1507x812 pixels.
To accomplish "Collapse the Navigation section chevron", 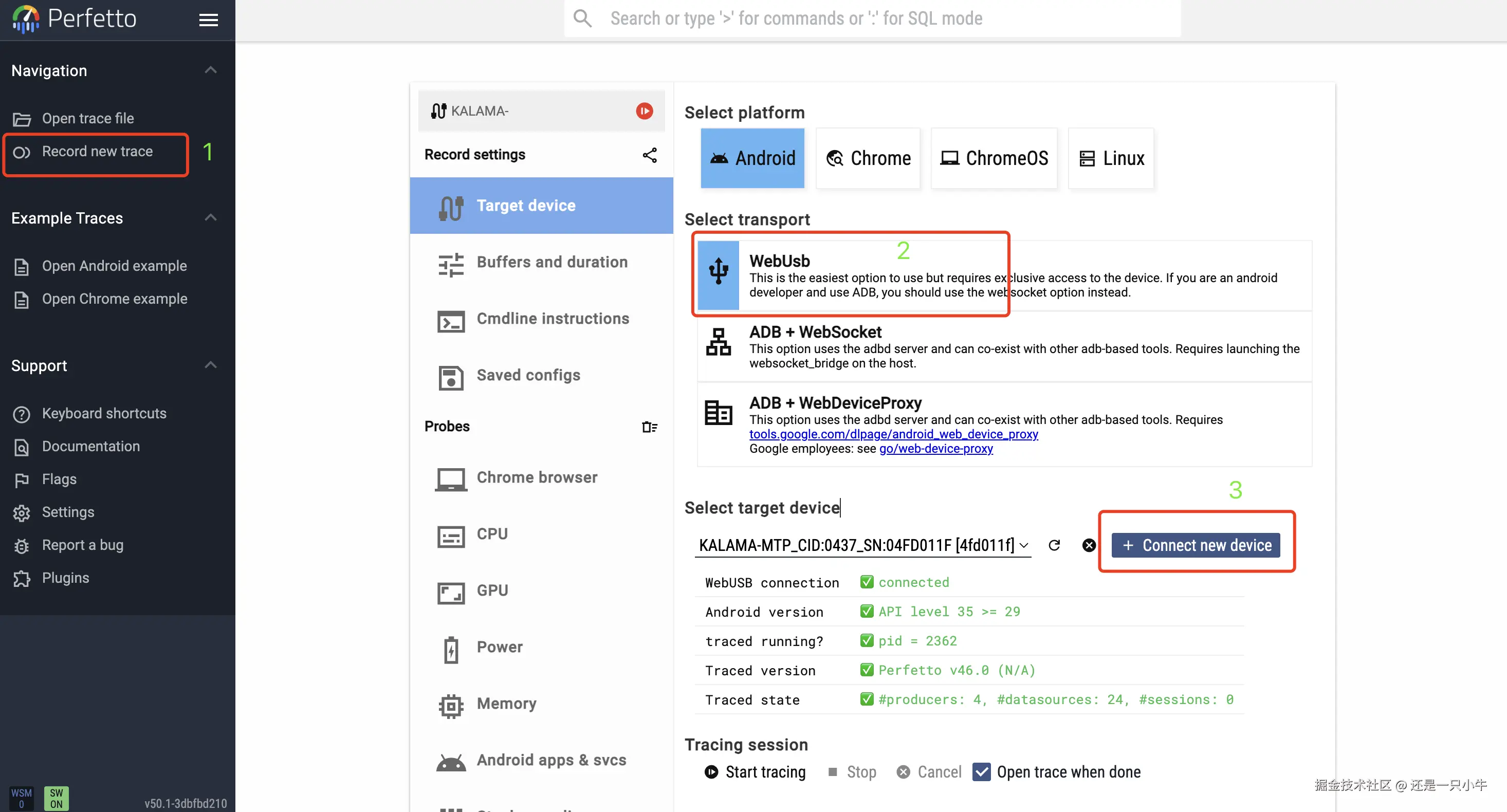I will pos(211,70).
